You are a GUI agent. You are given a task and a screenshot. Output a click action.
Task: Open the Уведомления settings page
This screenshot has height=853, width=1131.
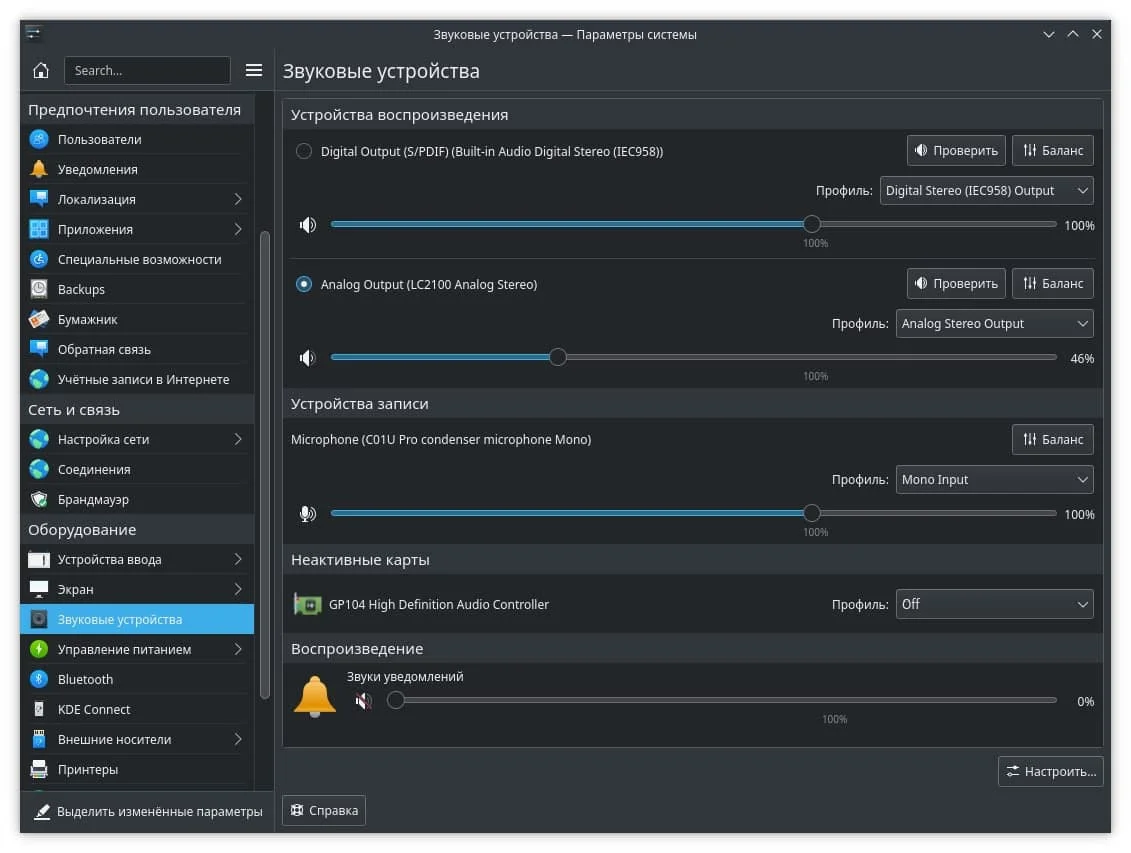click(98, 169)
